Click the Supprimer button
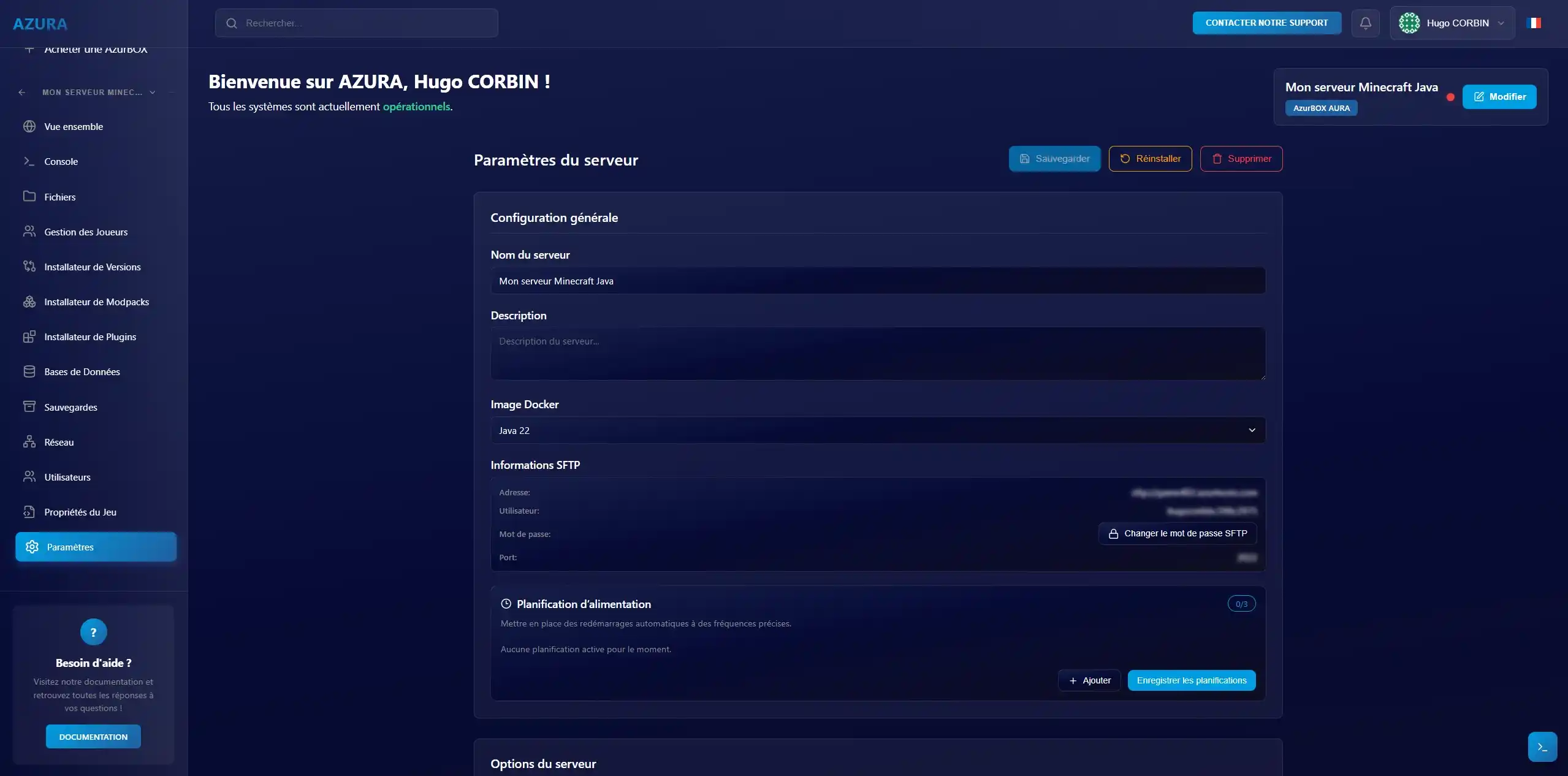Screen dimensions: 1568x776 tap(1241, 159)
